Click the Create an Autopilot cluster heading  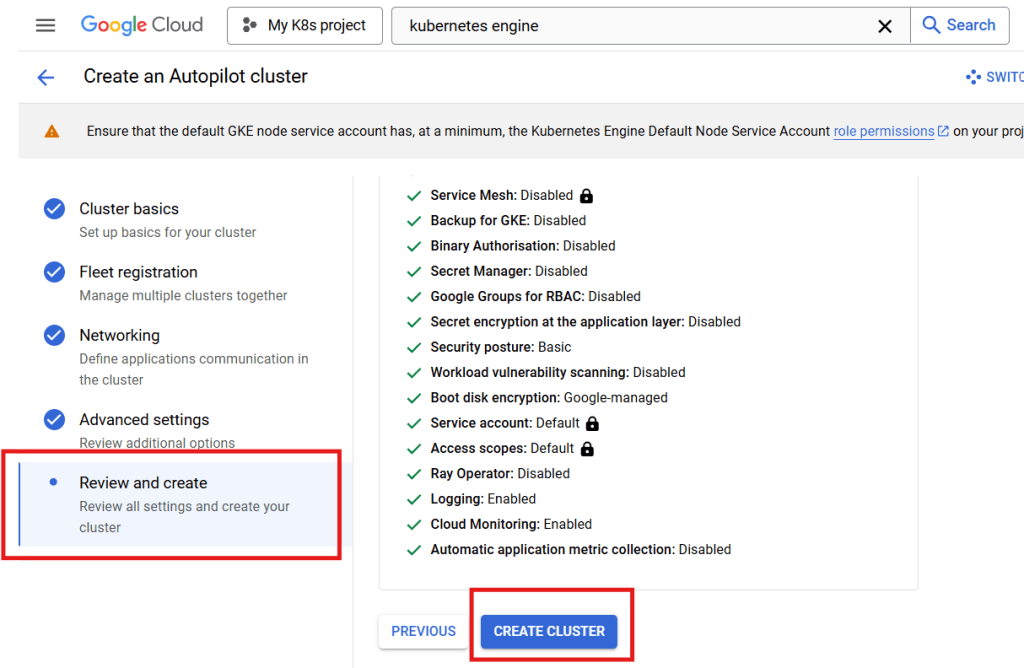195,76
